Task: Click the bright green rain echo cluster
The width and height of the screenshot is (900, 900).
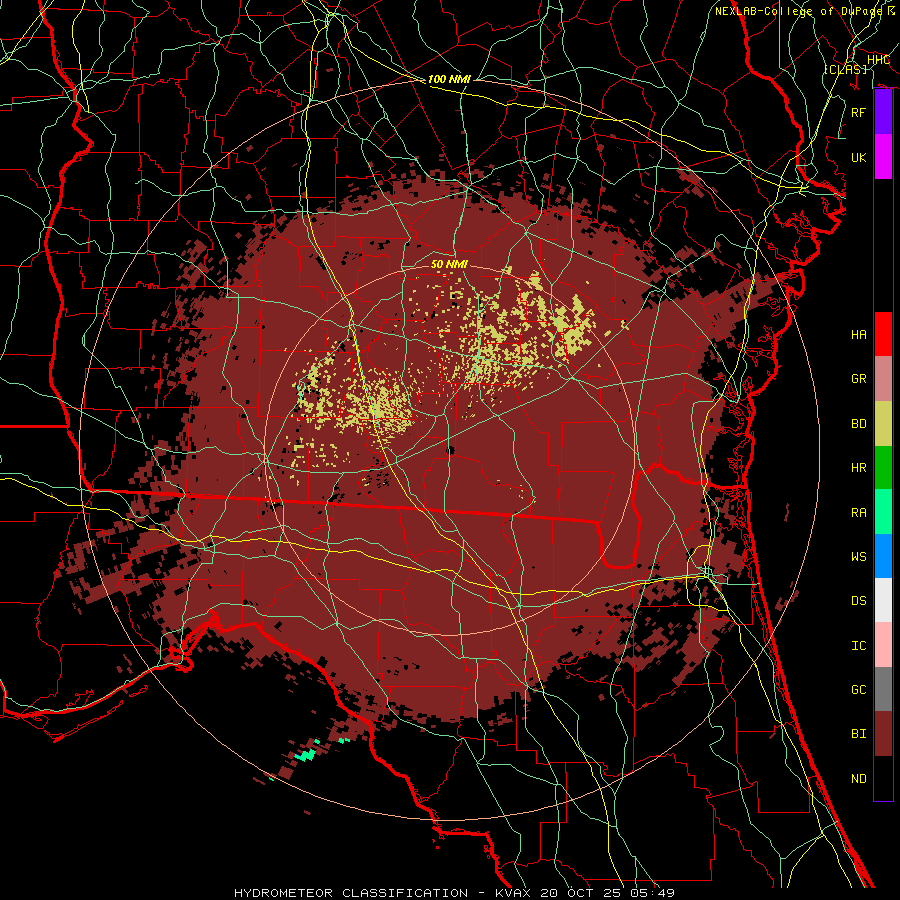Action: (307, 754)
